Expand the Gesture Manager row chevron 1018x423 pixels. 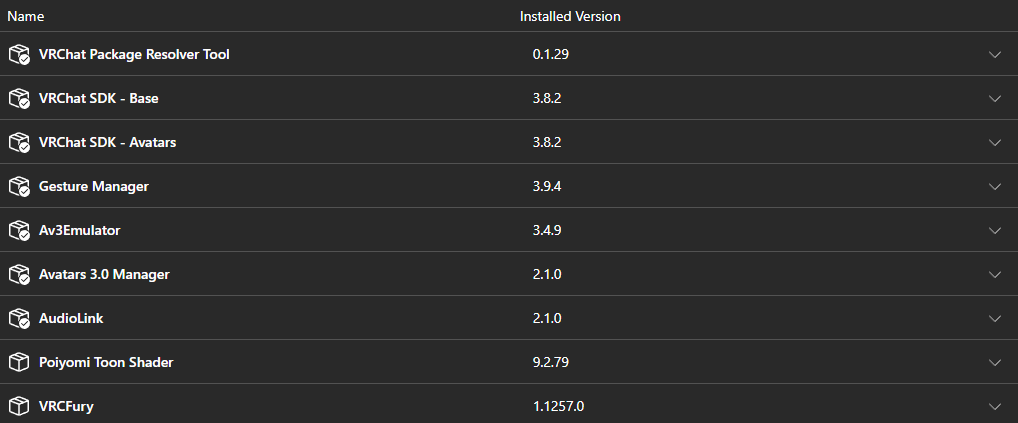[994, 187]
